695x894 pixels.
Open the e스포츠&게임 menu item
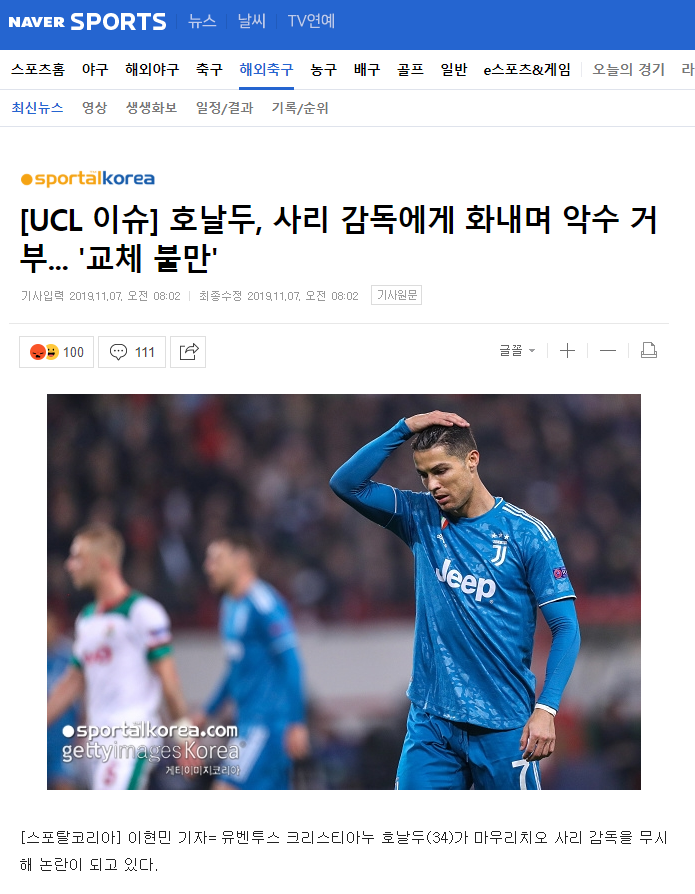[x=527, y=70]
